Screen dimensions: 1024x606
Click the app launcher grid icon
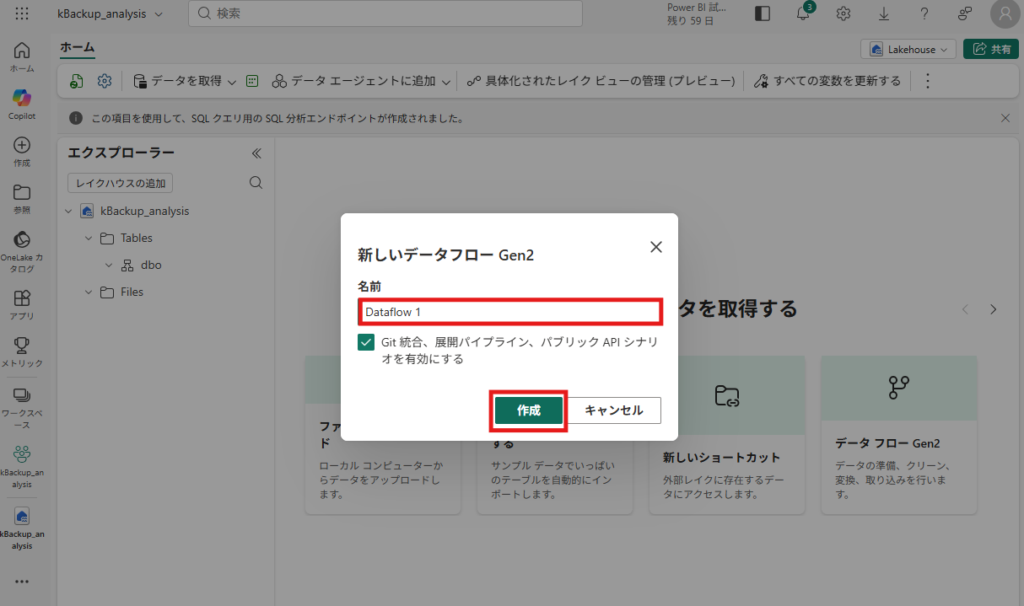22,14
